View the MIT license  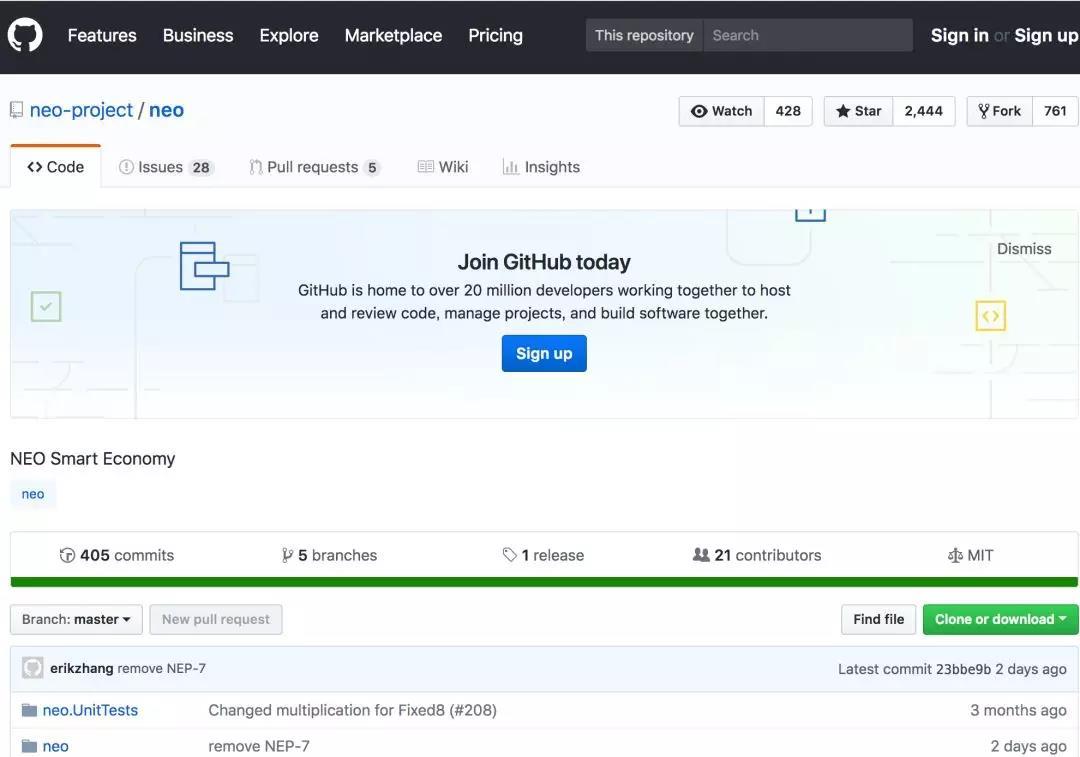970,555
